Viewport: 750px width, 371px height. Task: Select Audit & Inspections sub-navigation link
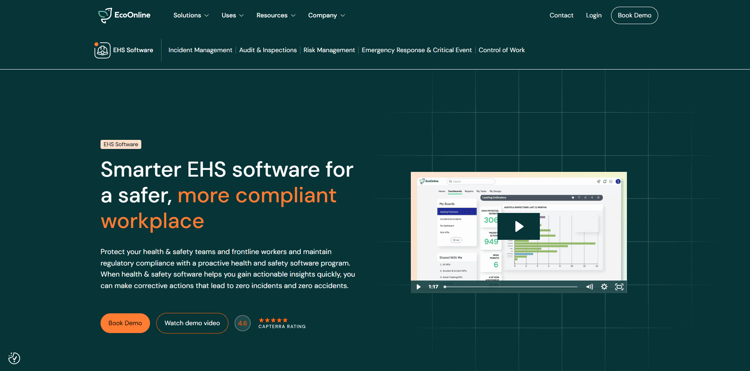[x=268, y=50]
